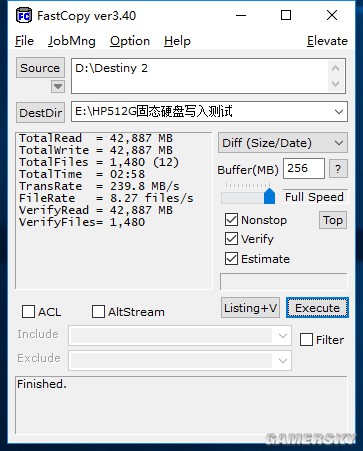Click the VerifyRead = 42,887 MB line
This screenshot has width=363, height=451.
96,210
